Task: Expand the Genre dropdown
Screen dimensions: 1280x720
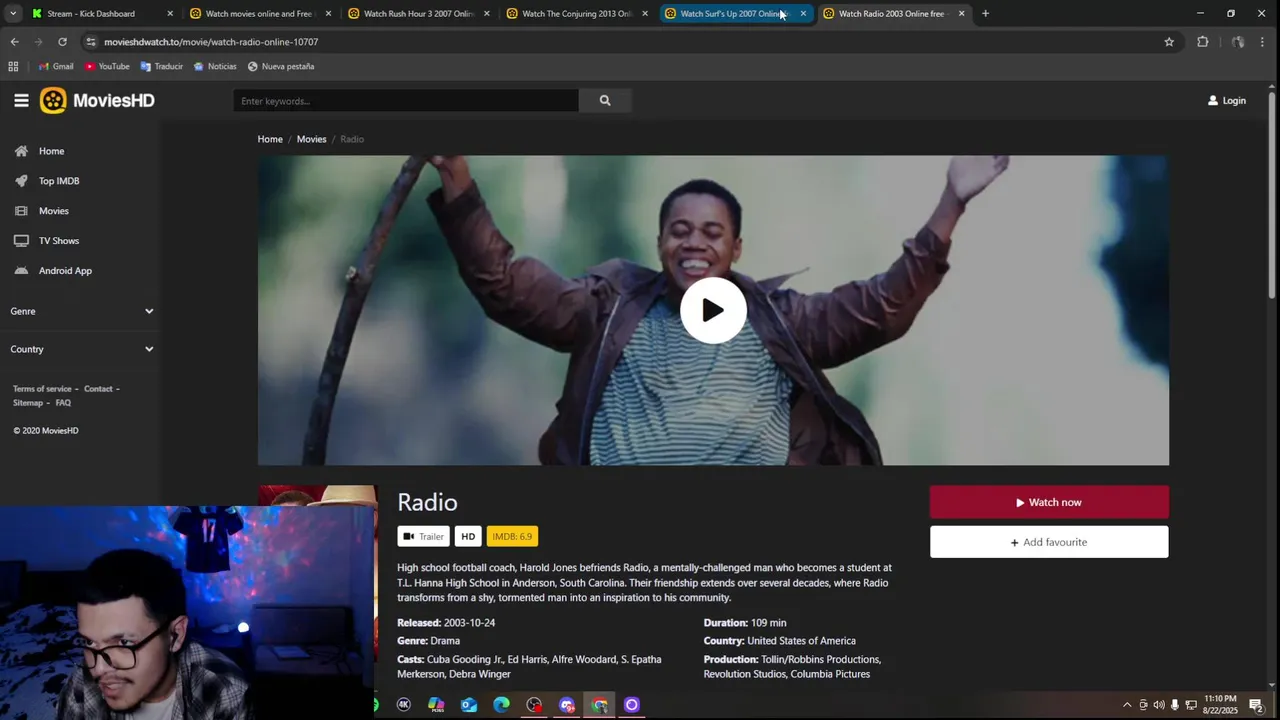Action: (81, 311)
